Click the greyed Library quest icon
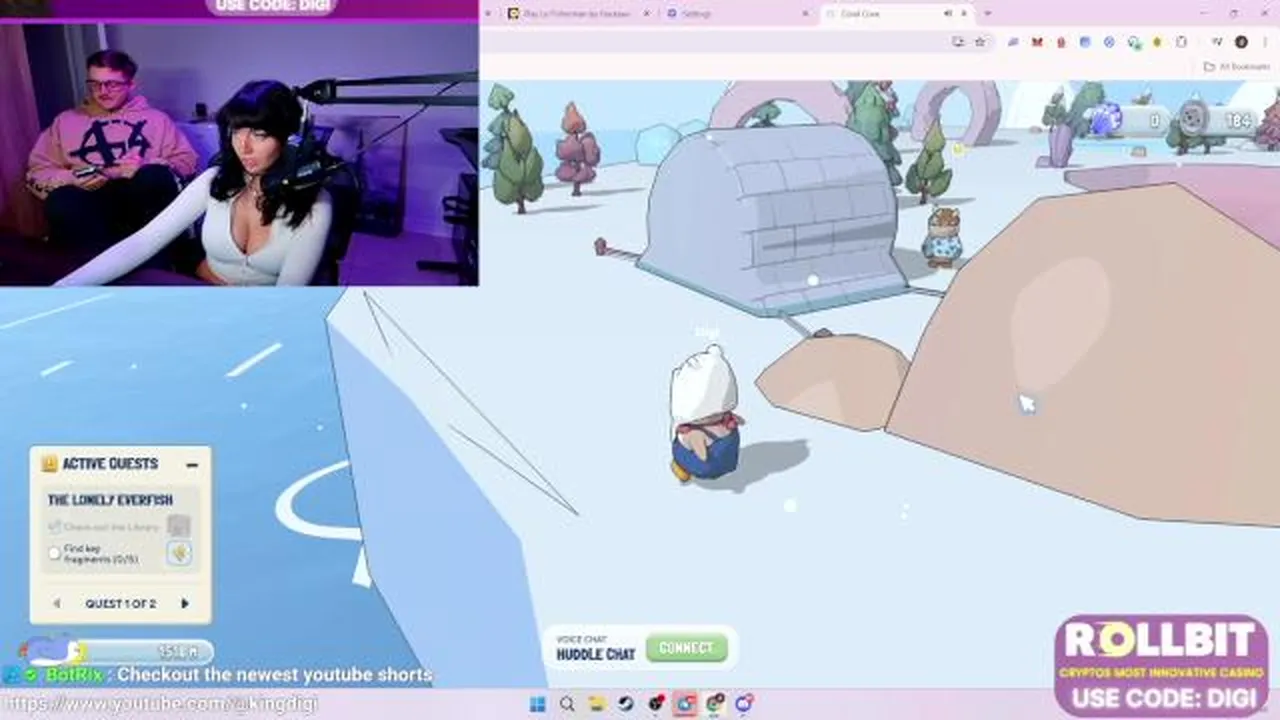 click(179, 526)
